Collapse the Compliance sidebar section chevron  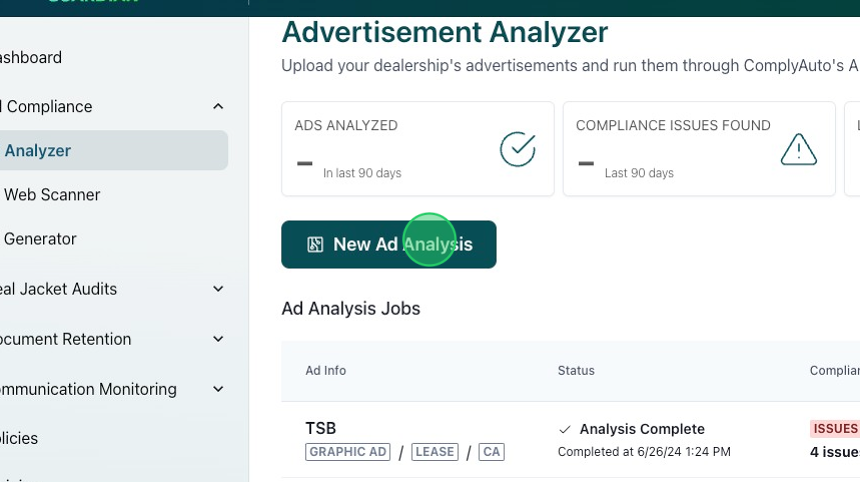(218, 107)
